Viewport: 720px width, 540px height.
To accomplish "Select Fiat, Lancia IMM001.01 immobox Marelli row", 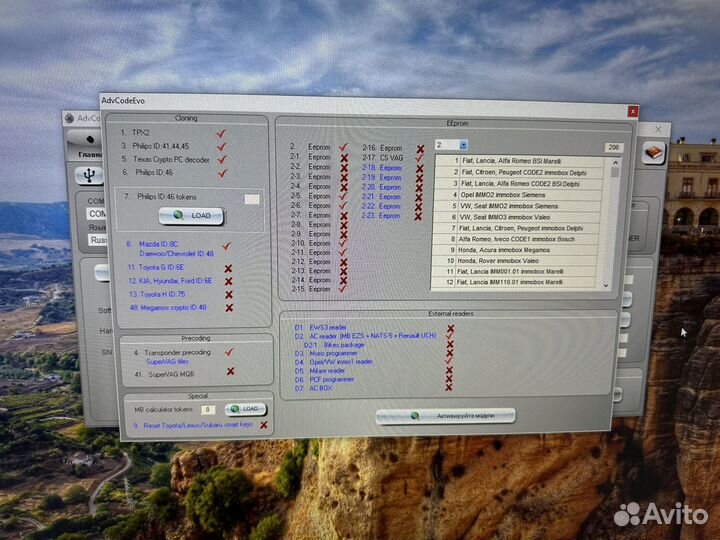I will pos(515,272).
